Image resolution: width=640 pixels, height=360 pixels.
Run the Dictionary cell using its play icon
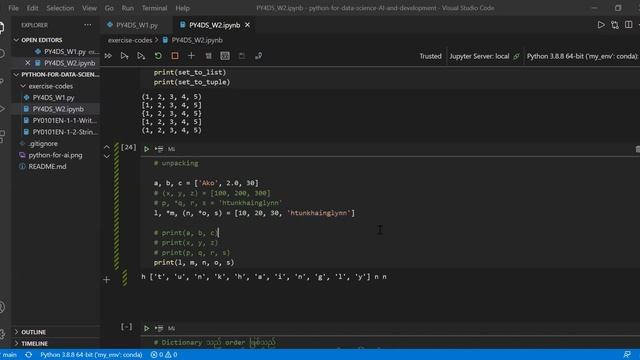click(146, 328)
